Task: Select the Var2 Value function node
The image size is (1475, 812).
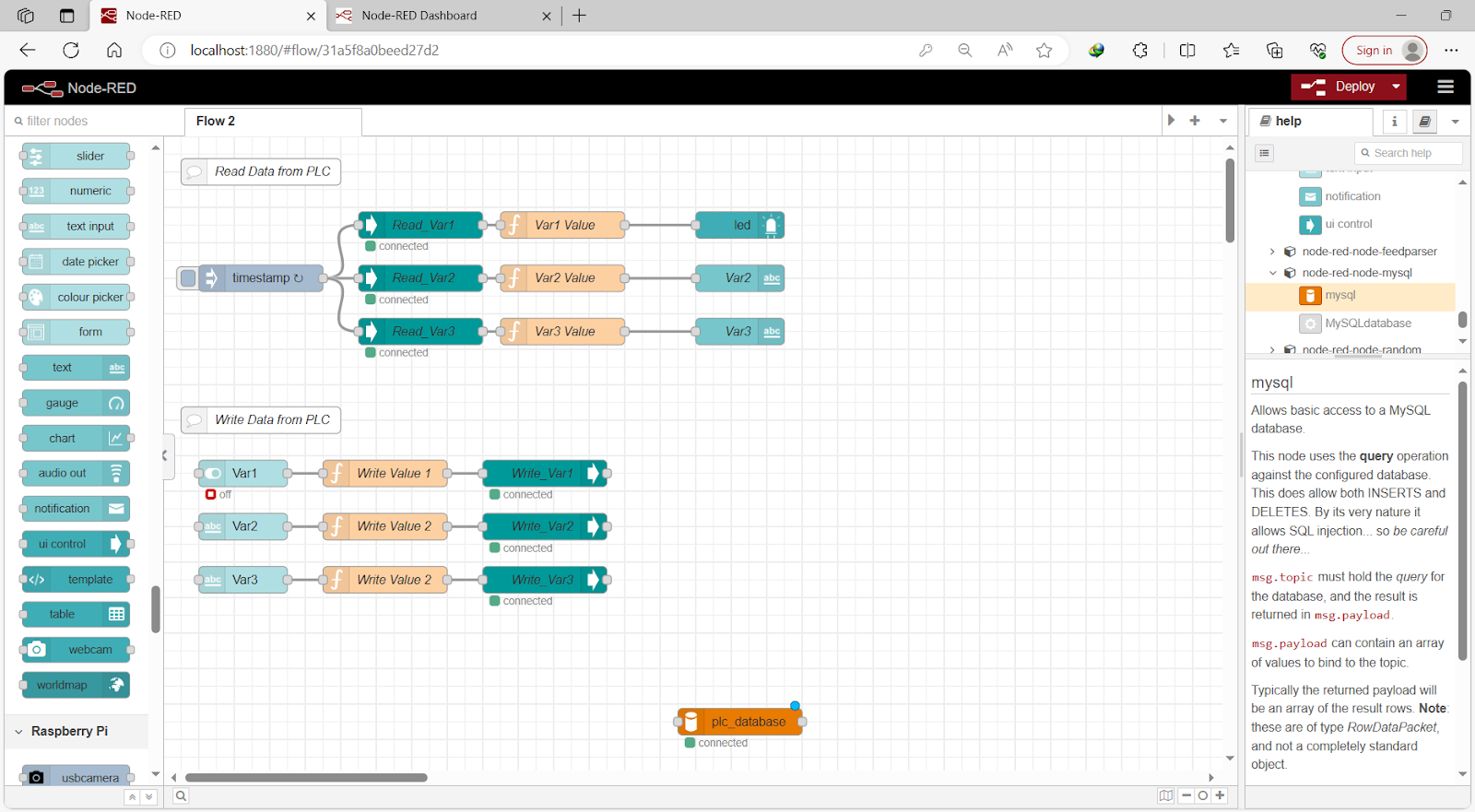Action: (563, 278)
